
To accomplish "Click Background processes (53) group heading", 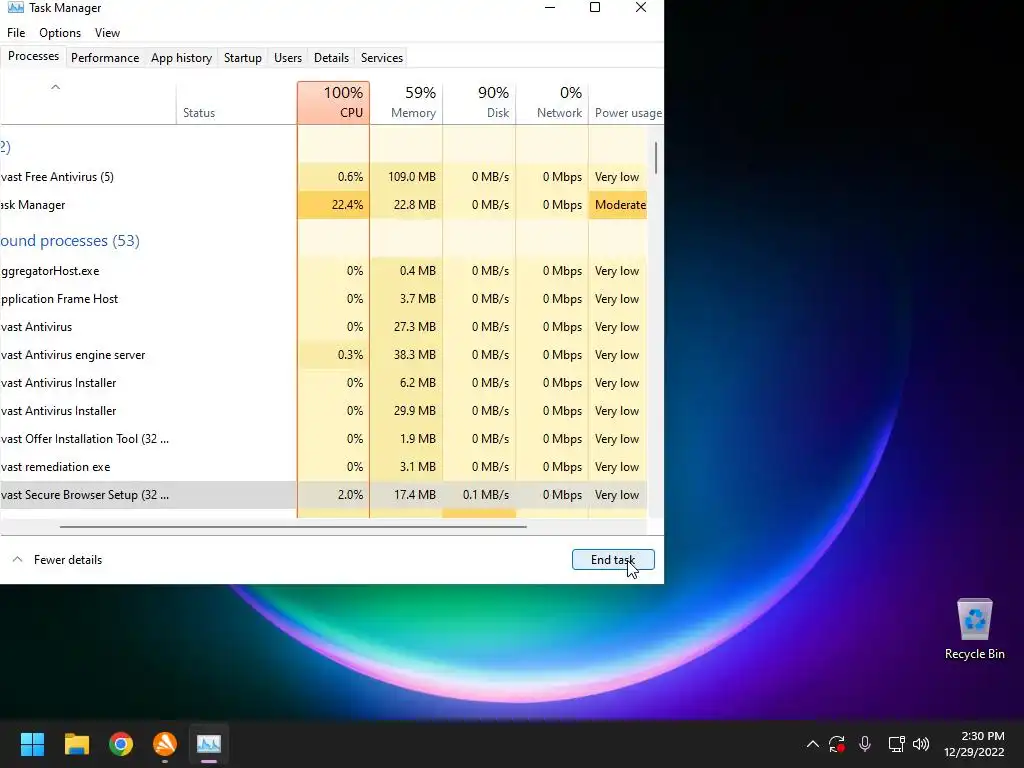I will [x=70, y=240].
